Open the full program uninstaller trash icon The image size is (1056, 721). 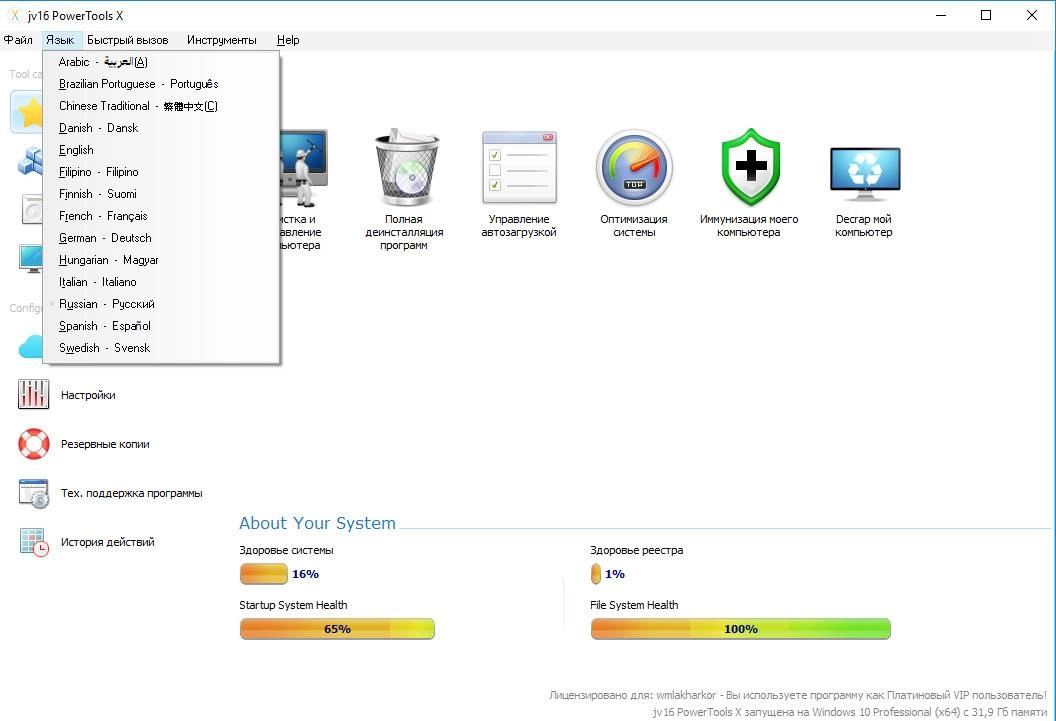point(406,168)
